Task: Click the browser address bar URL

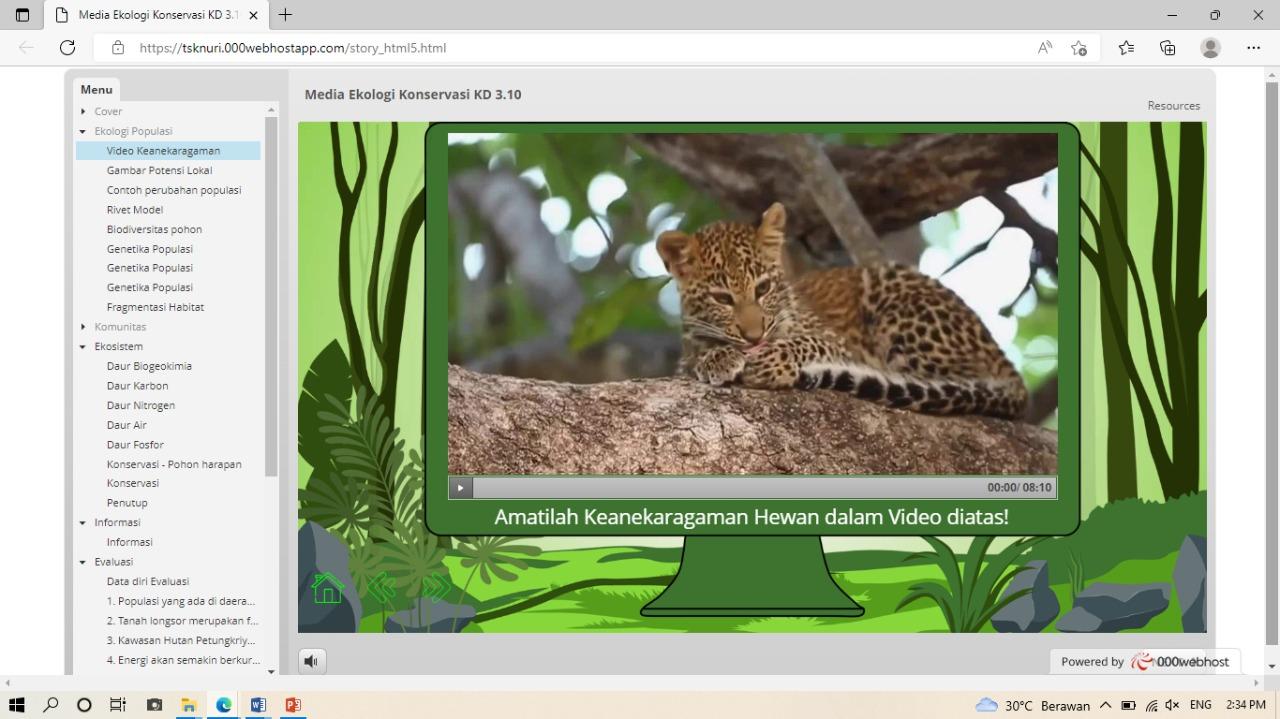Action: 293,48
